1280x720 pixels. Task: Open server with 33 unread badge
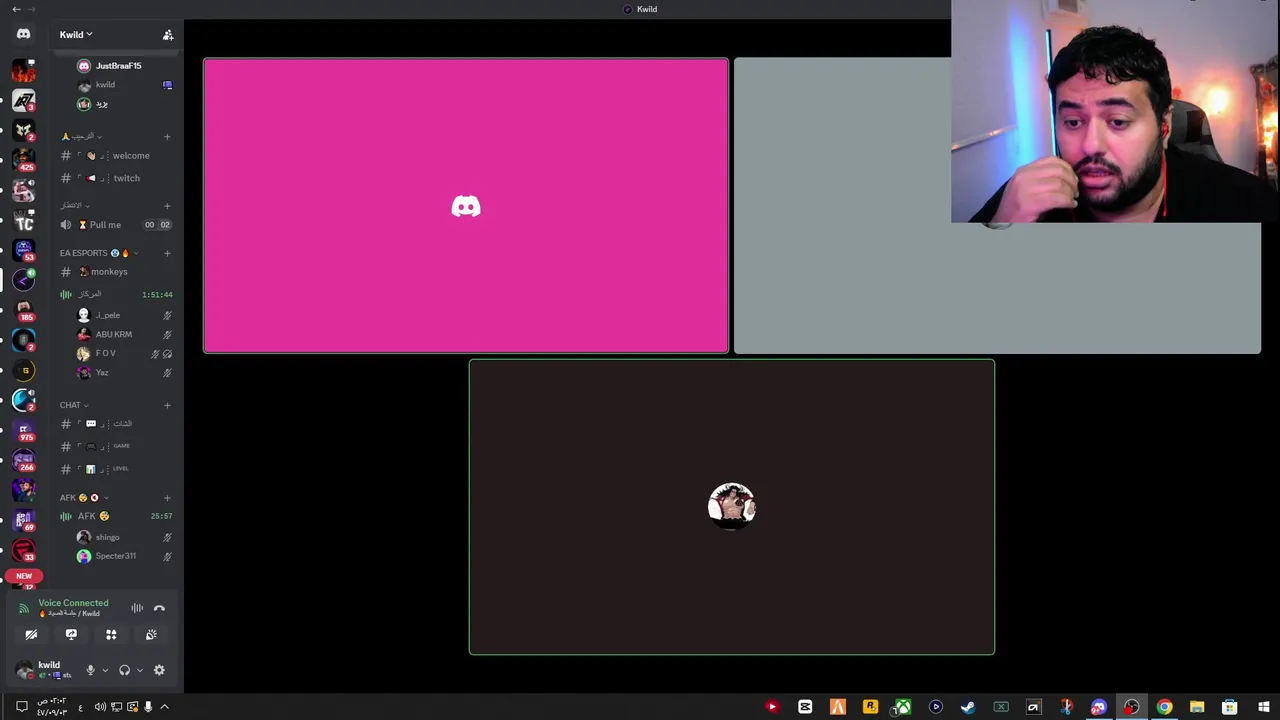click(x=23, y=550)
